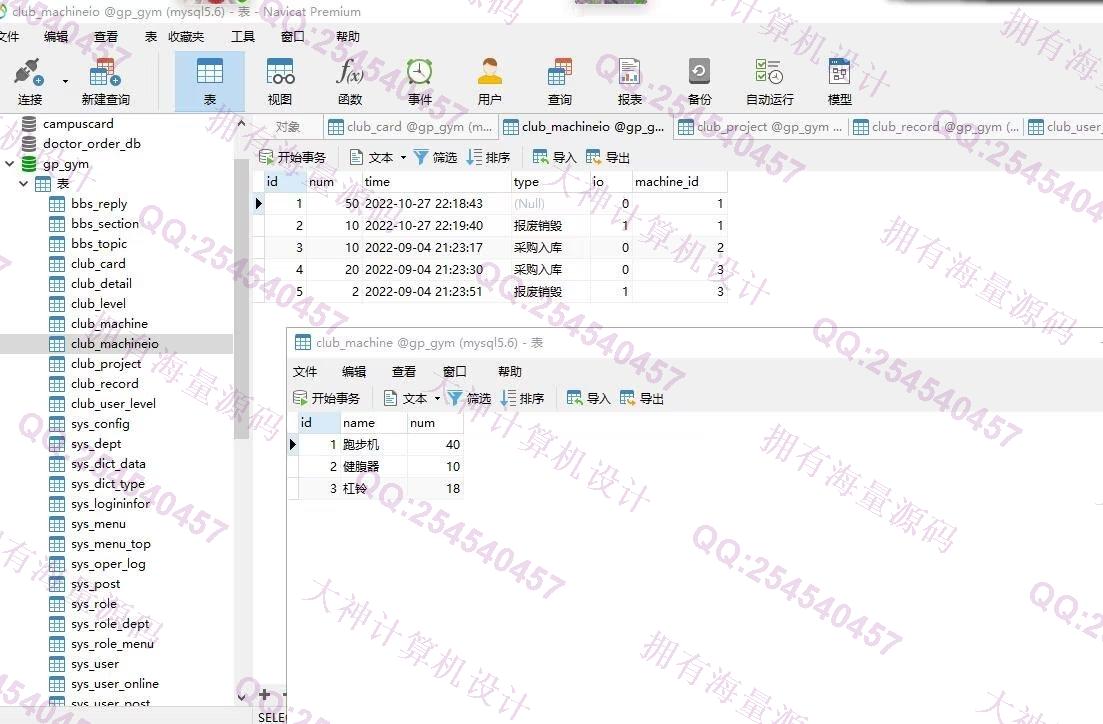1103x724 pixels.
Task: Select the club_machine table in tree
Action: (x=109, y=324)
